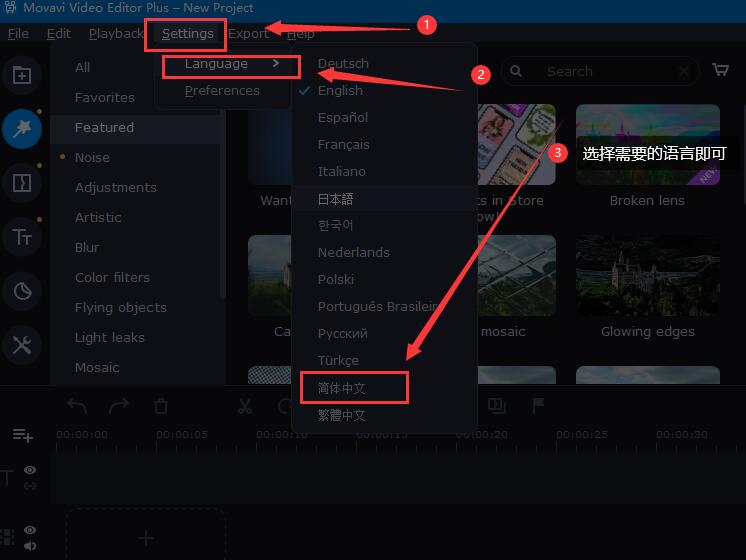Viewport: 746px width, 560px height.
Task: Select the Filters magic wand icon
Action: click(x=22, y=129)
